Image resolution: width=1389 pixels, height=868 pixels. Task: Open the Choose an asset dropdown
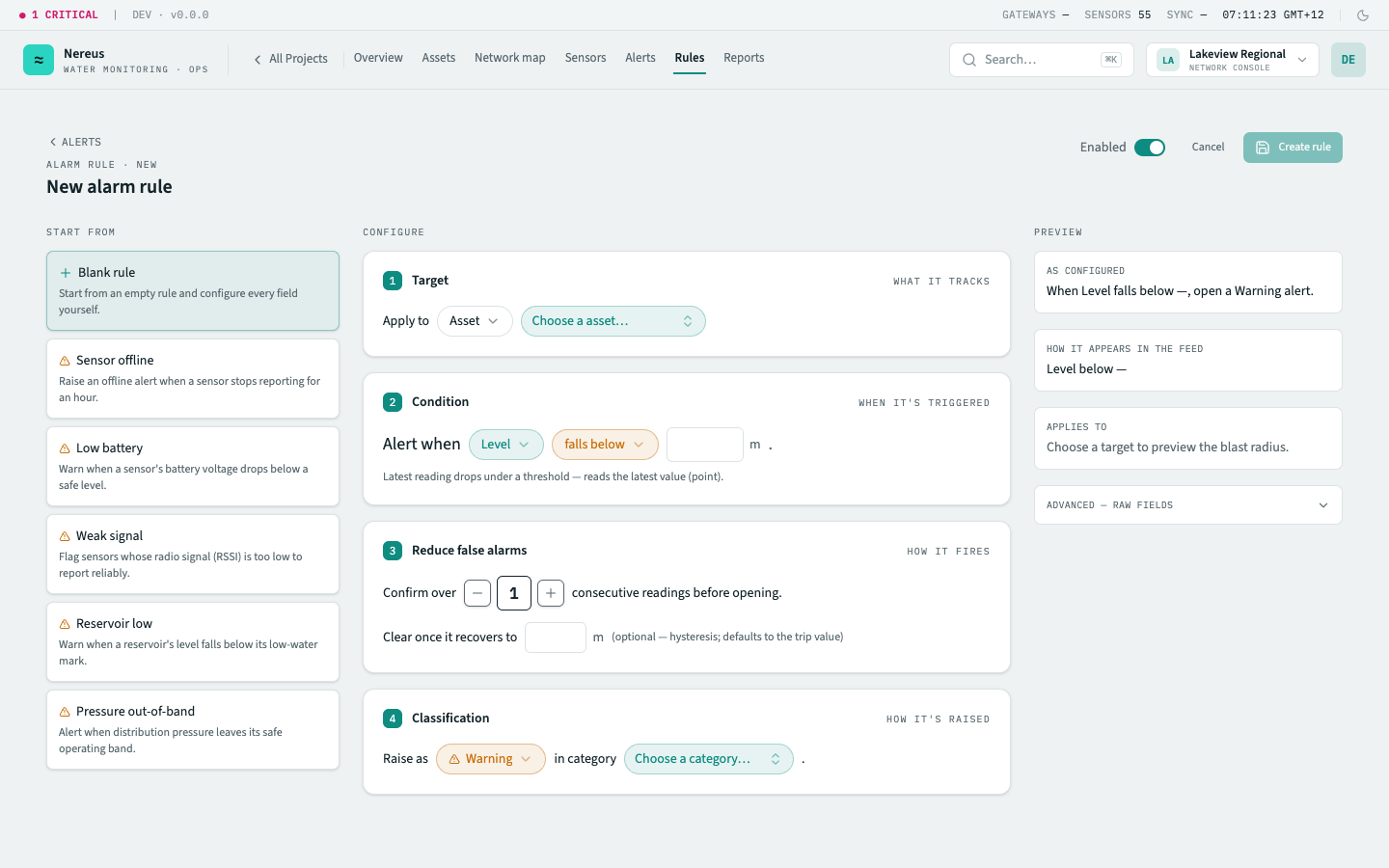[613, 321]
